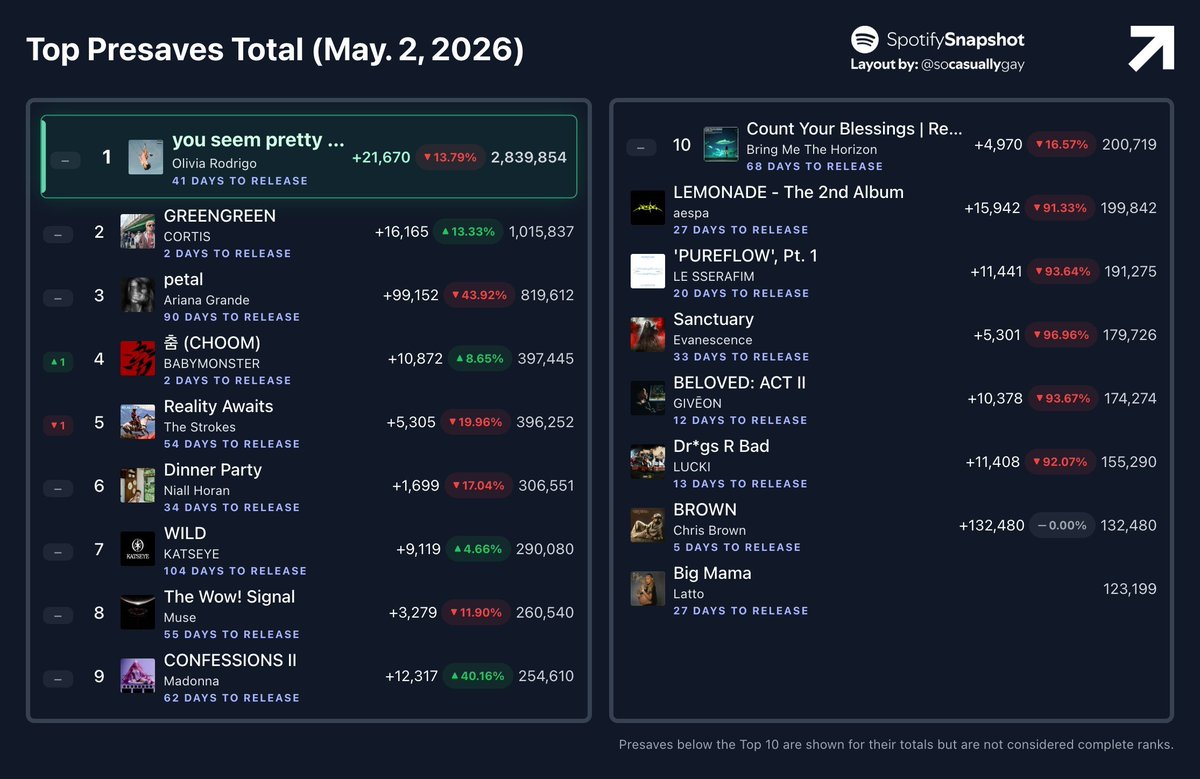Click the +16,165 daily gain

tap(401, 232)
